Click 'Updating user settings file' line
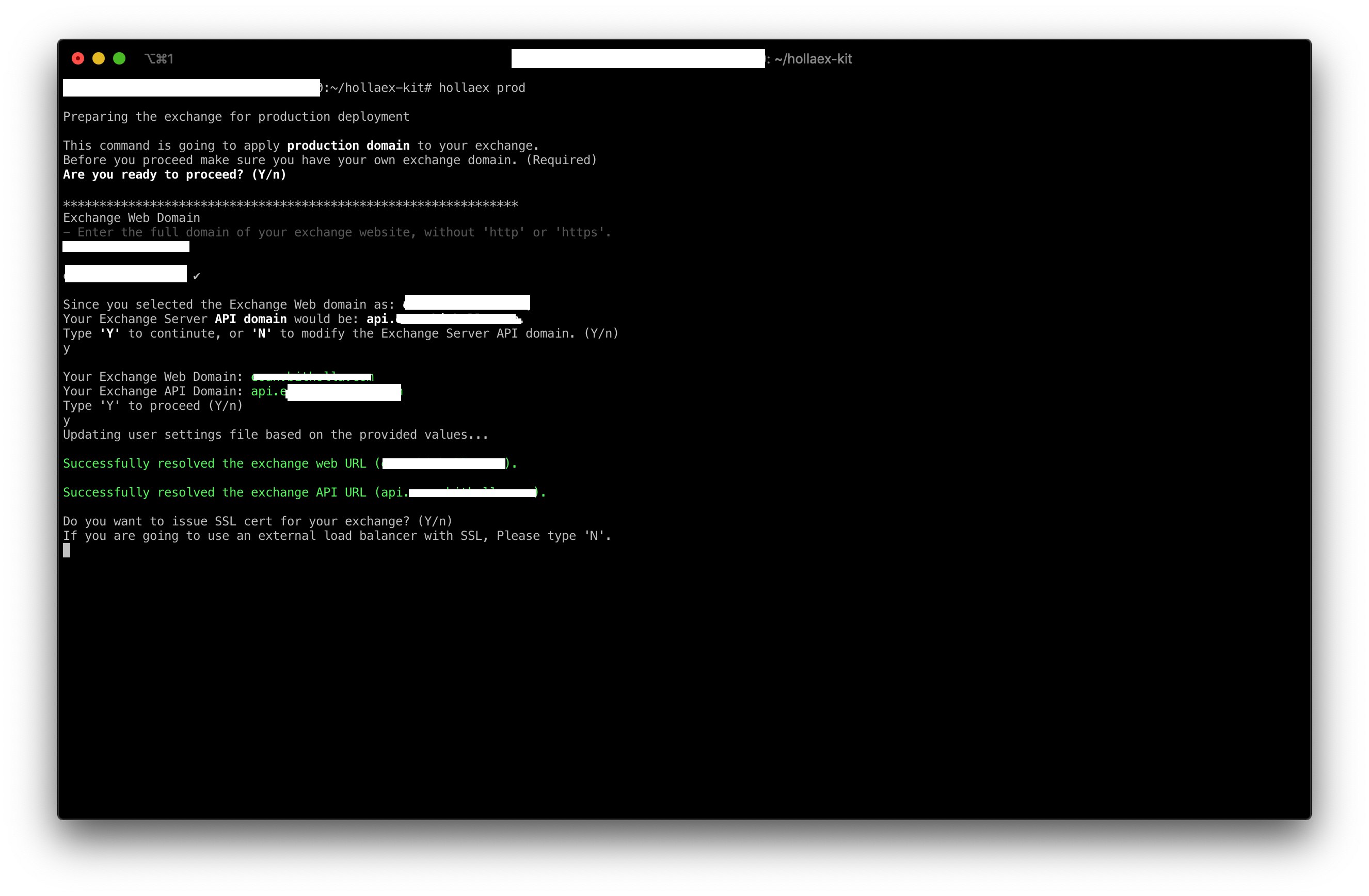This screenshot has height=896, width=1369. (x=276, y=435)
